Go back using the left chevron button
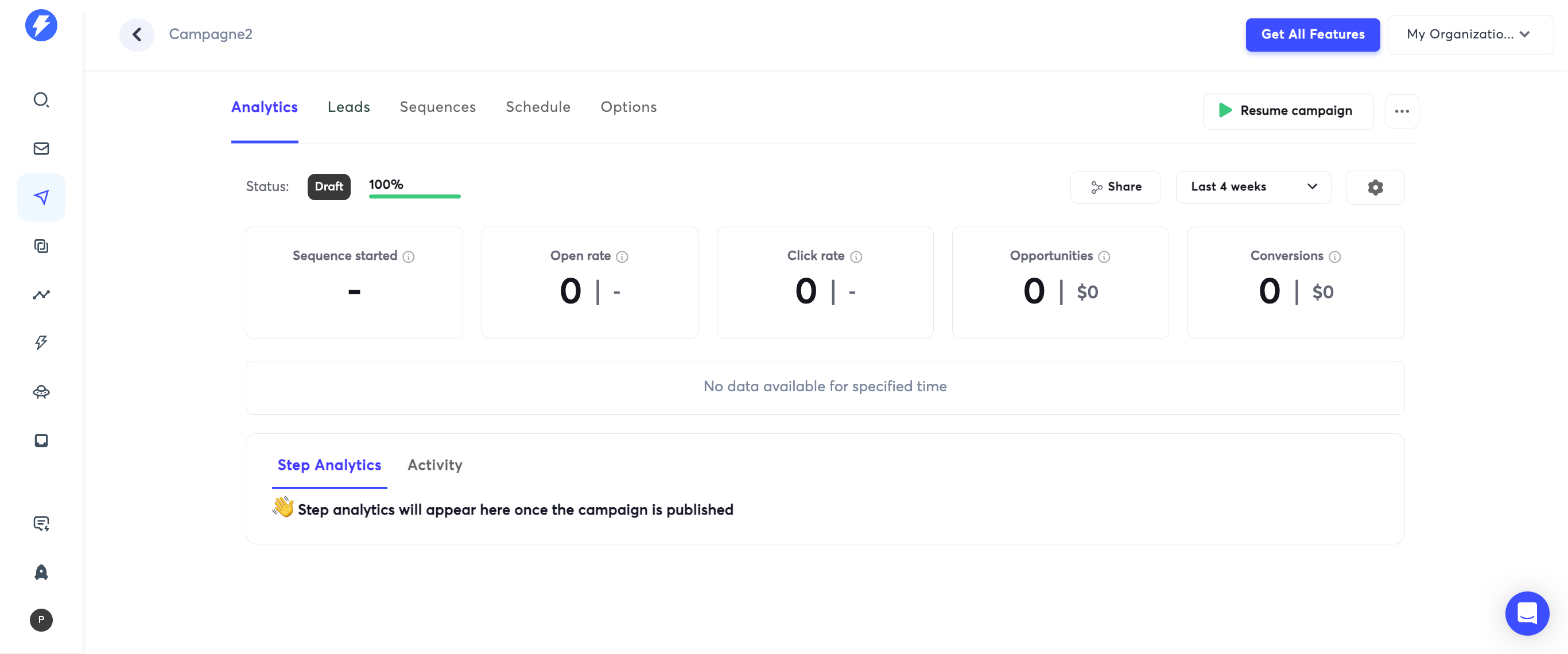1568x654 pixels. click(137, 34)
